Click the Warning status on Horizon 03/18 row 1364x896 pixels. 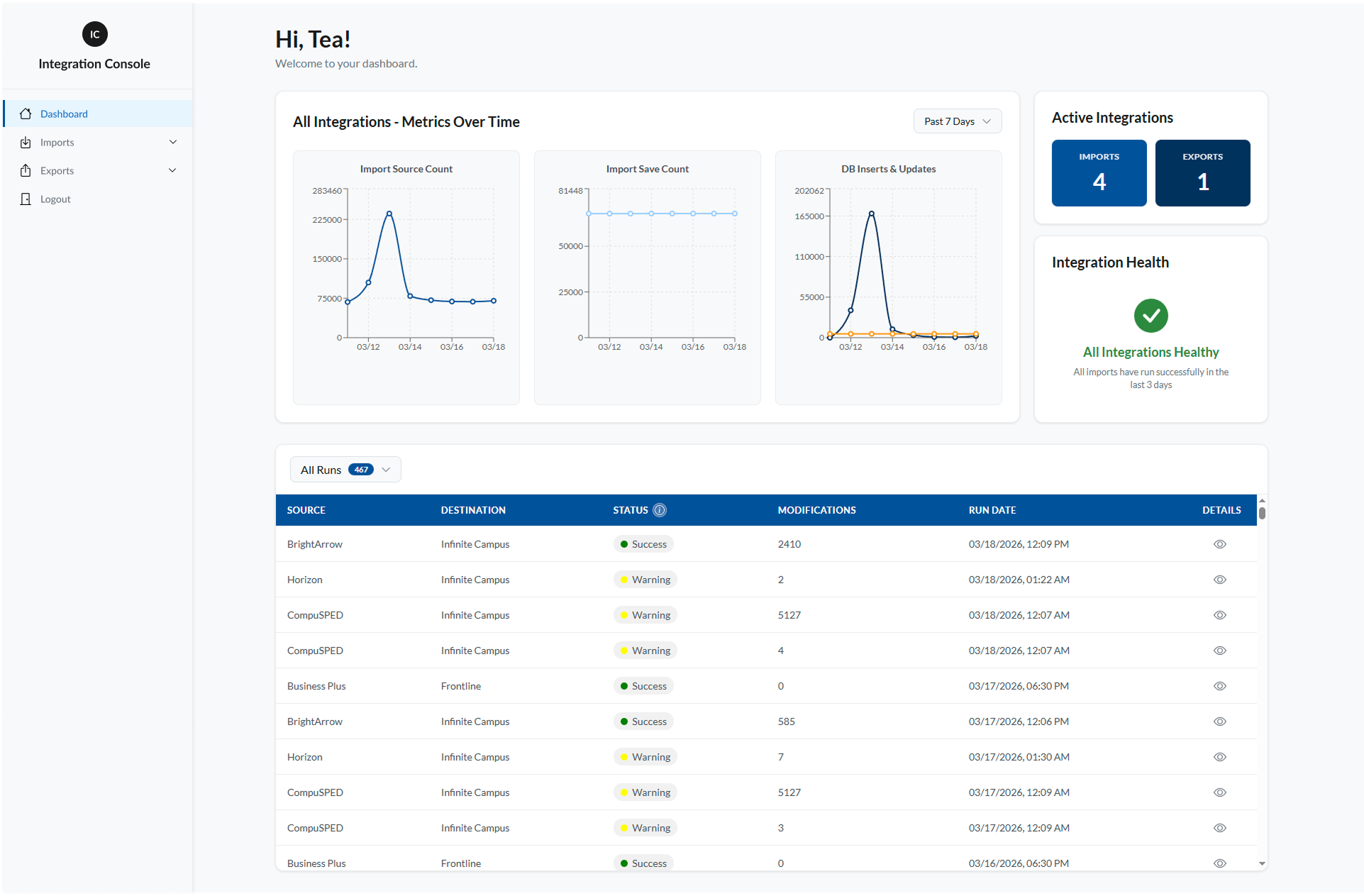click(645, 580)
